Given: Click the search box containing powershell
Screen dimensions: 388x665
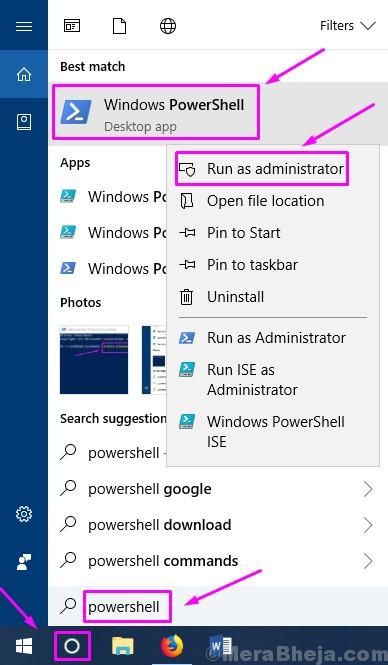Looking at the screenshot, I should 218,606.
